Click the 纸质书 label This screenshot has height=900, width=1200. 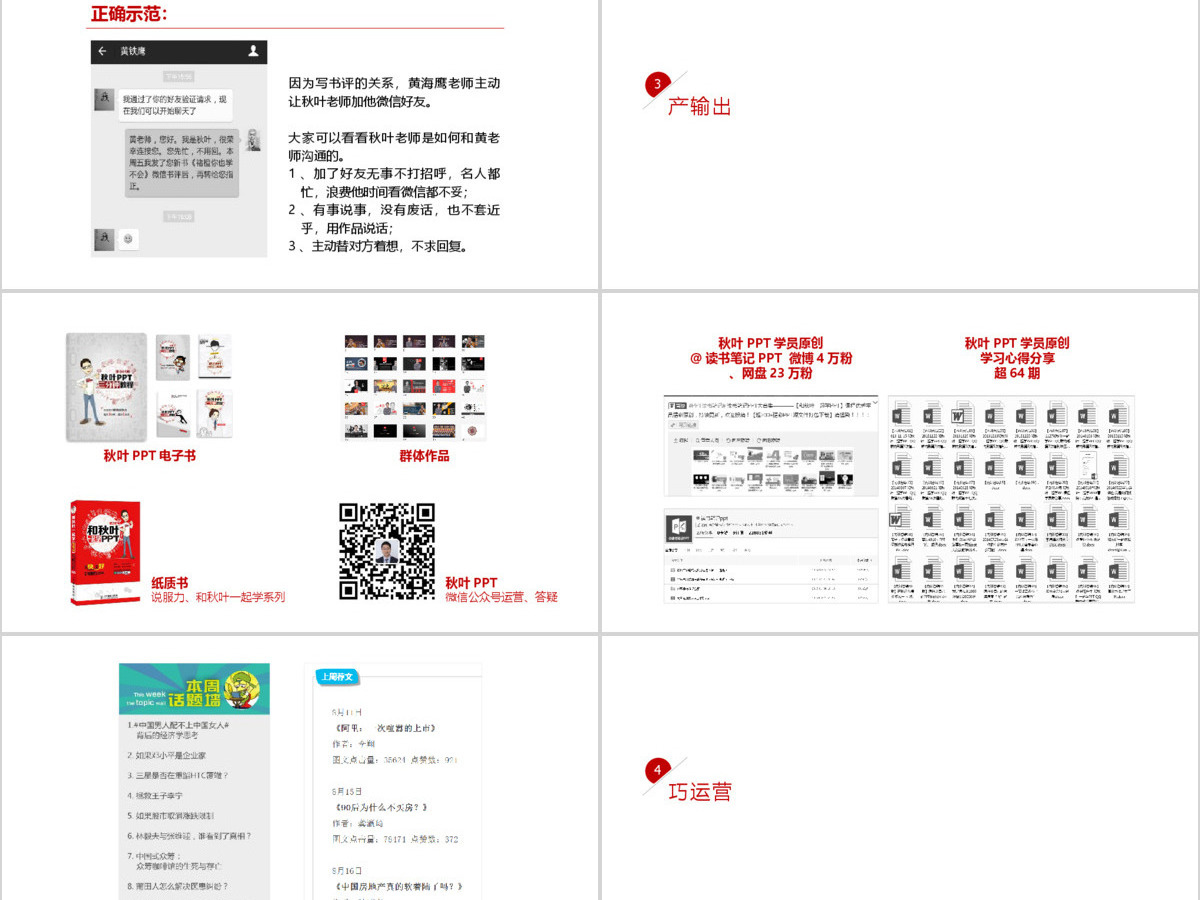point(169,583)
